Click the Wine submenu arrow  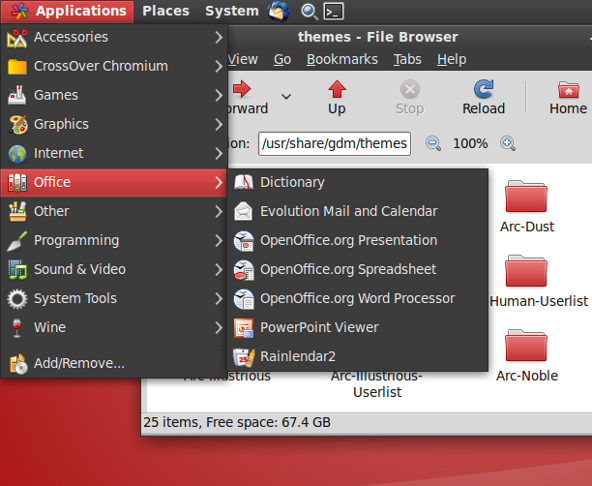click(x=219, y=328)
